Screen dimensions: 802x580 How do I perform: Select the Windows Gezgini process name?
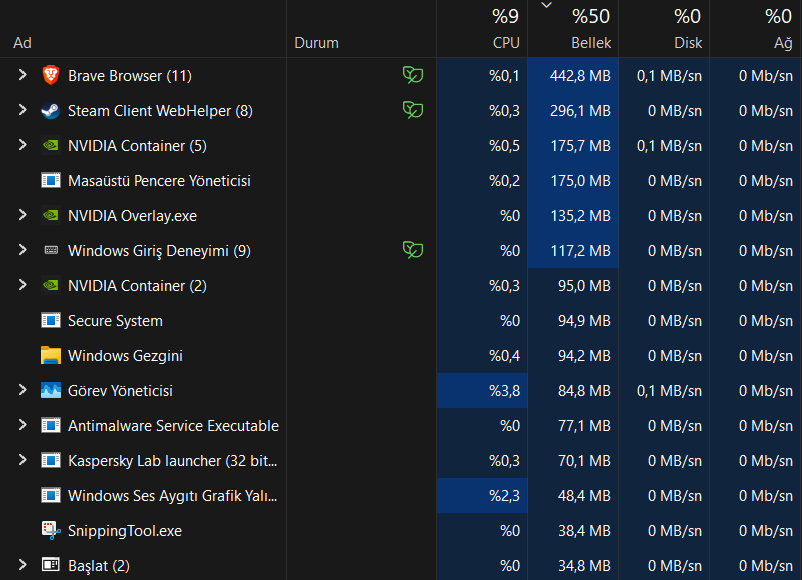[x=125, y=355]
